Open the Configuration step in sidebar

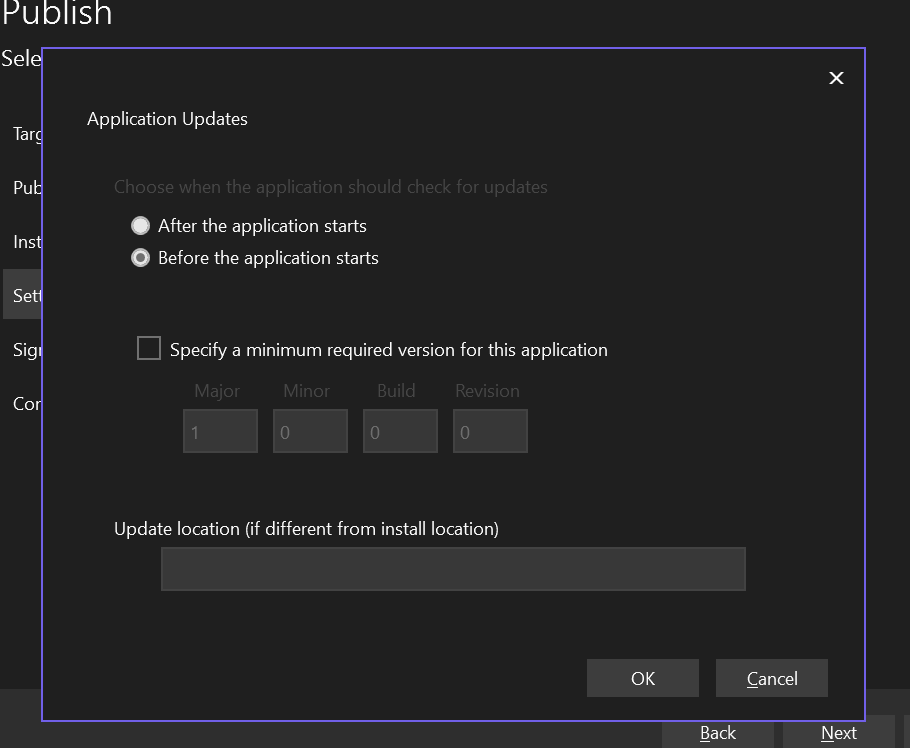(26, 403)
